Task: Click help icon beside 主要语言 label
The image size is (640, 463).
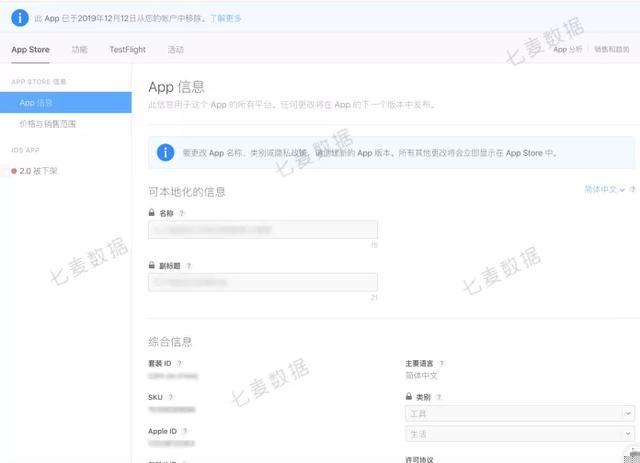Action: coord(441,363)
